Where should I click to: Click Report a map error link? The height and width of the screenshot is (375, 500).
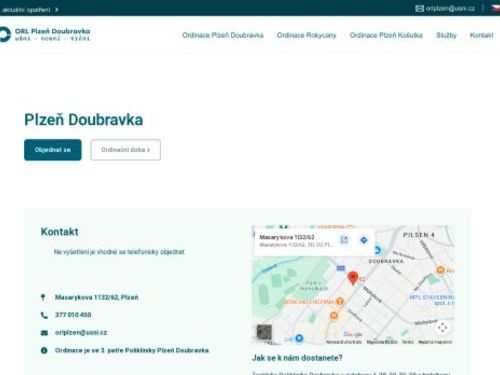coord(435,342)
